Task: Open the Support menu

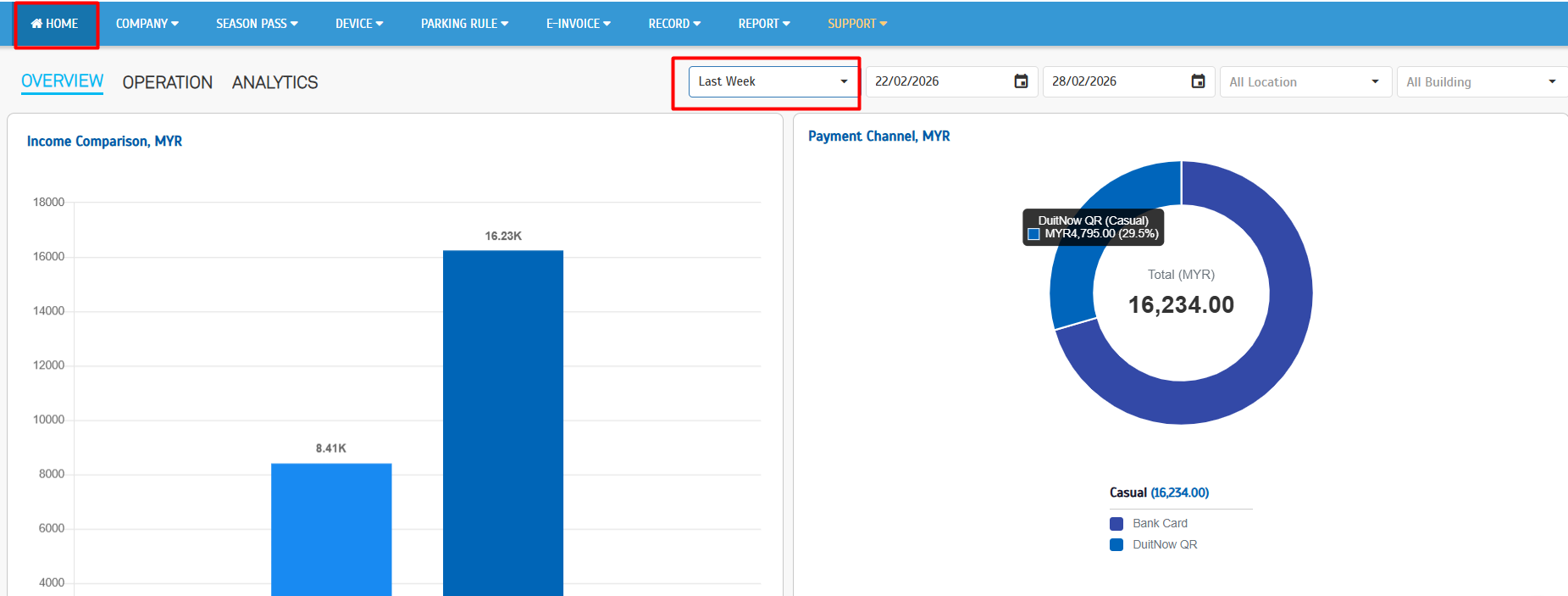Action: point(856,24)
